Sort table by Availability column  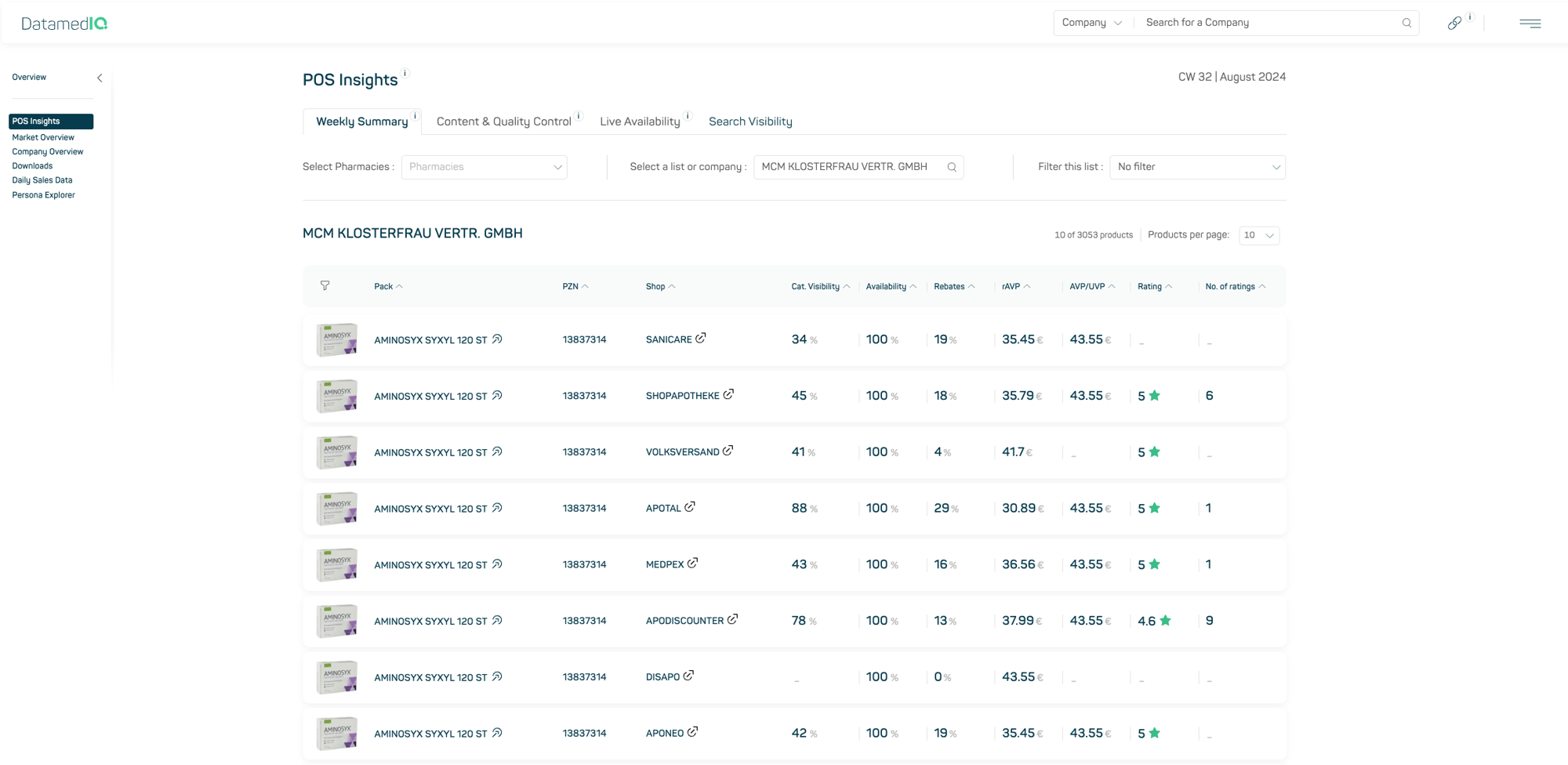[x=891, y=287]
